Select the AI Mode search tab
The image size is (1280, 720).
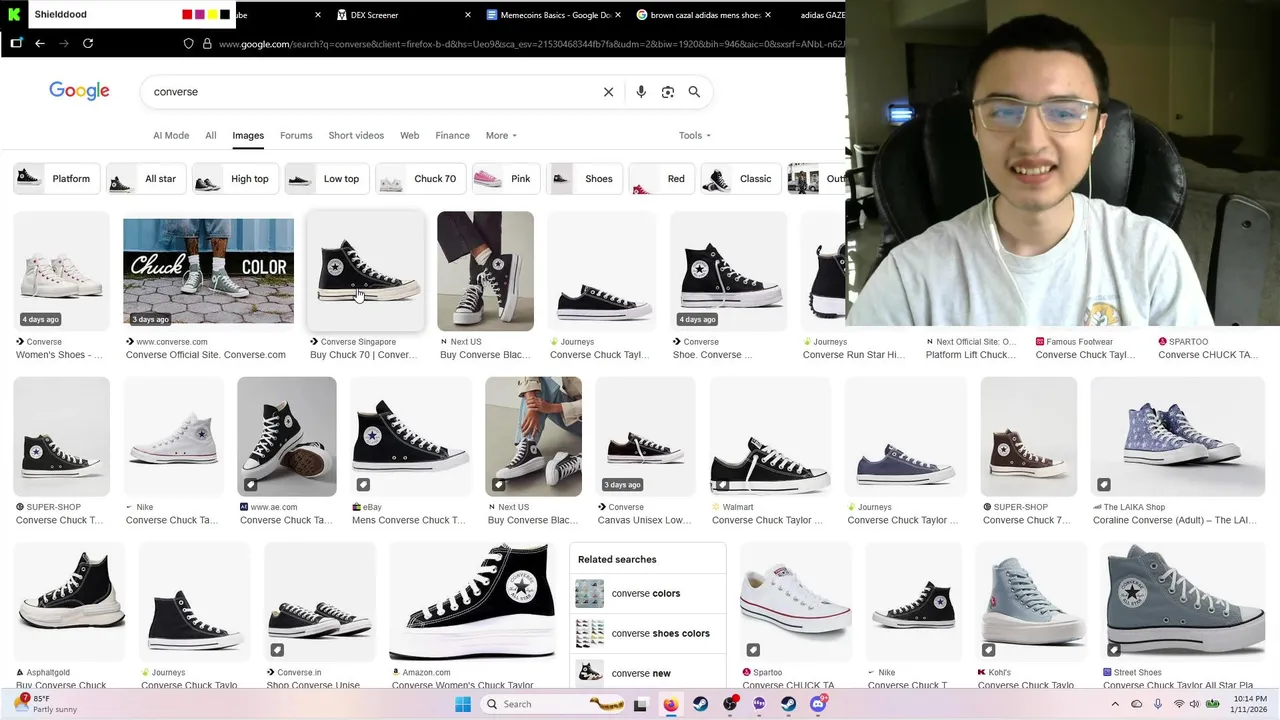171,135
